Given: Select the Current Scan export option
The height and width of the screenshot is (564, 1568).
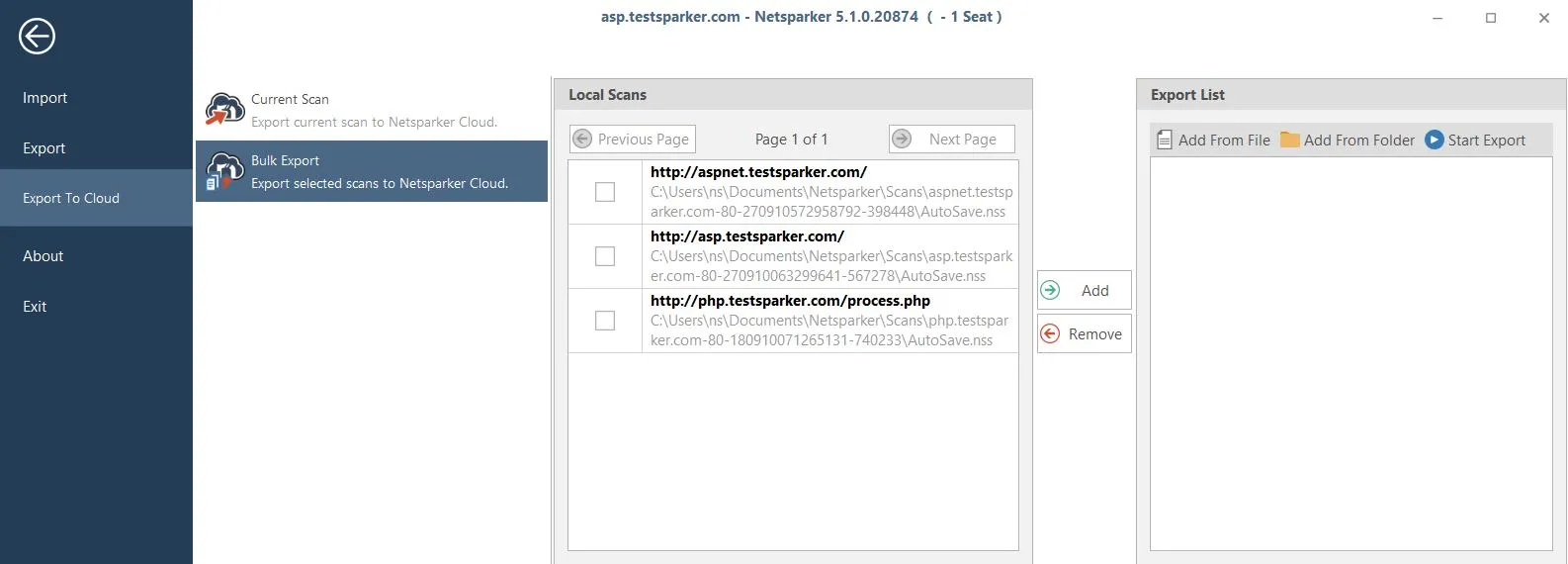Looking at the screenshot, I should pyautogui.click(x=372, y=110).
